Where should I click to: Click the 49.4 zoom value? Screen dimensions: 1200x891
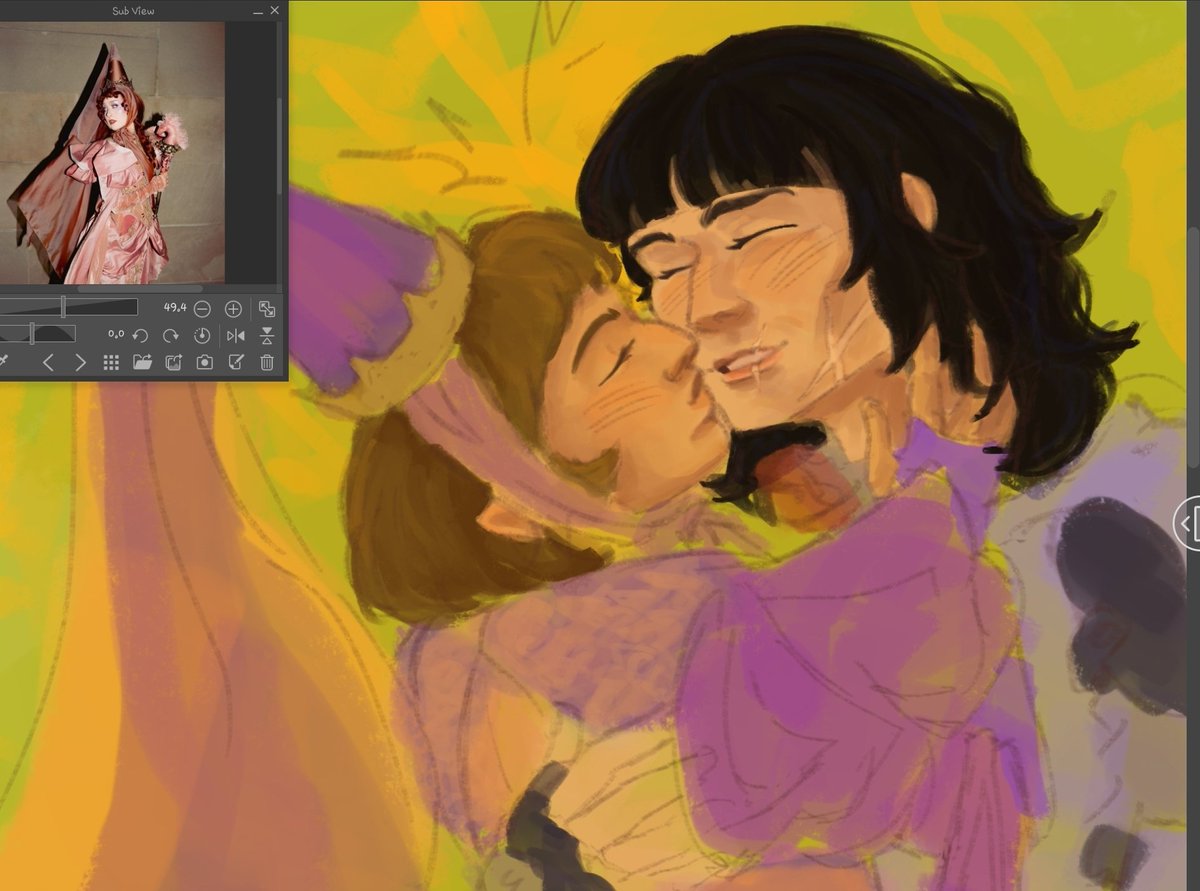click(173, 308)
